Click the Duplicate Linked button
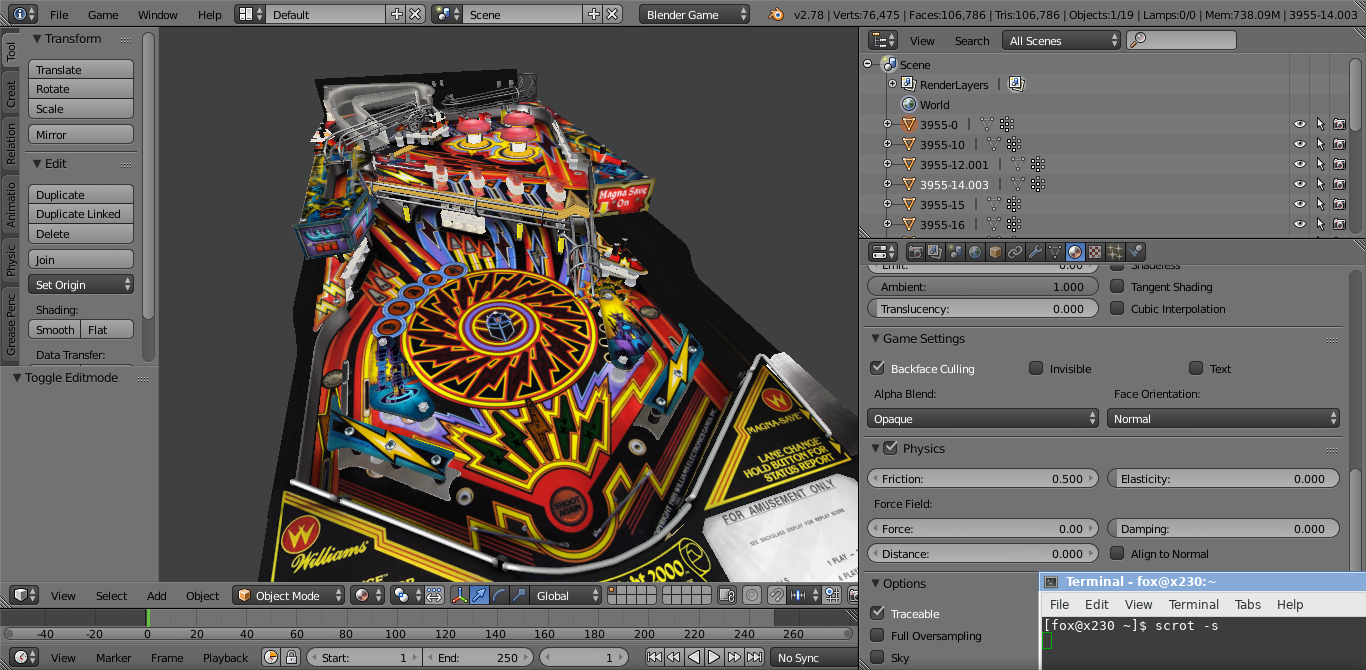Viewport: 1366px width, 670px height. (81, 214)
